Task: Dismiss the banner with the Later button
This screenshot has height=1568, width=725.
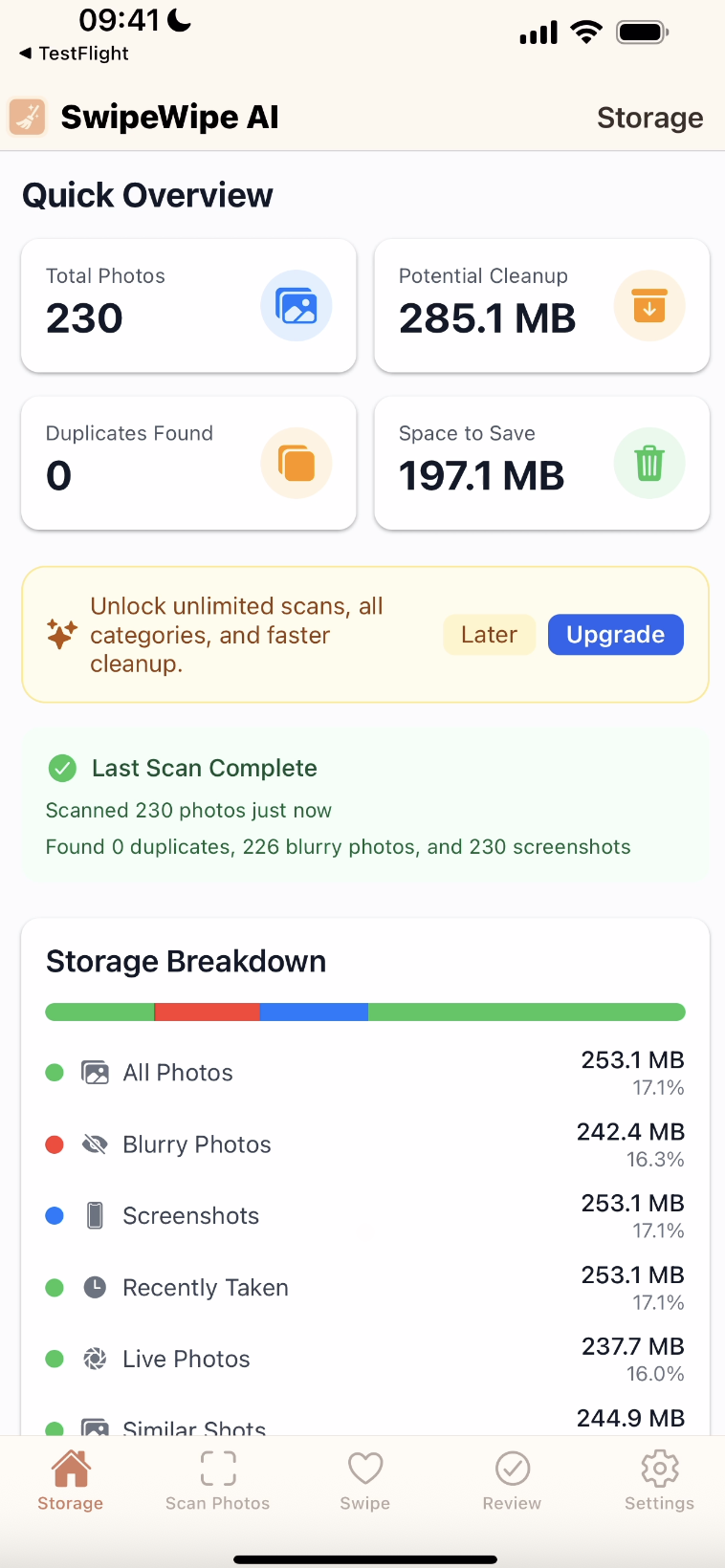Action: pos(489,635)
